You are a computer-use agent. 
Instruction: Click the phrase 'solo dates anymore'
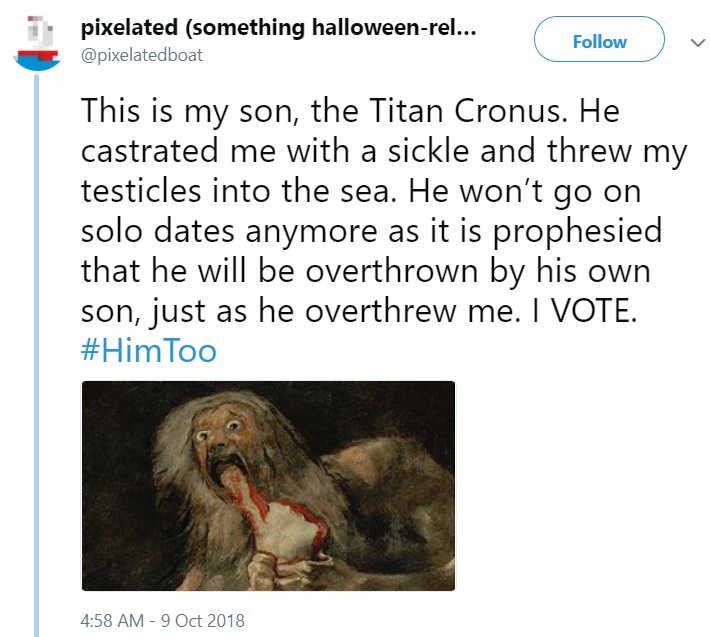coord(229,232)
